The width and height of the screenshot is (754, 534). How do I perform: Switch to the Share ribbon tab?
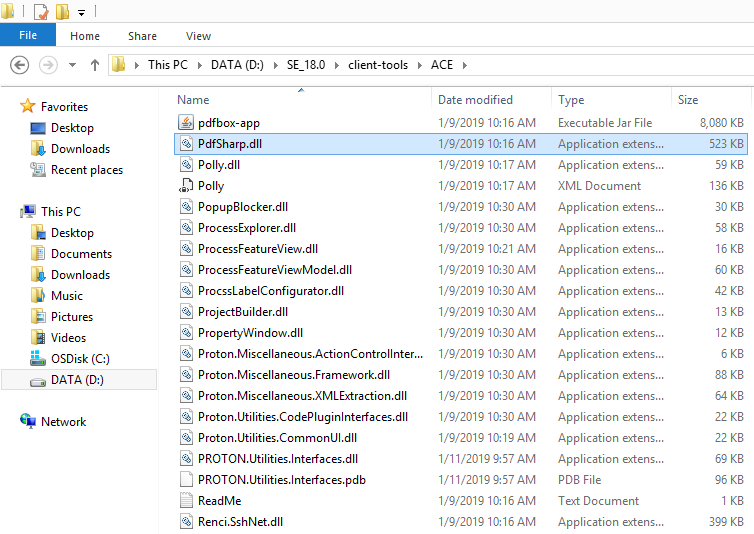pyautogui.click(x=142, y=36)
